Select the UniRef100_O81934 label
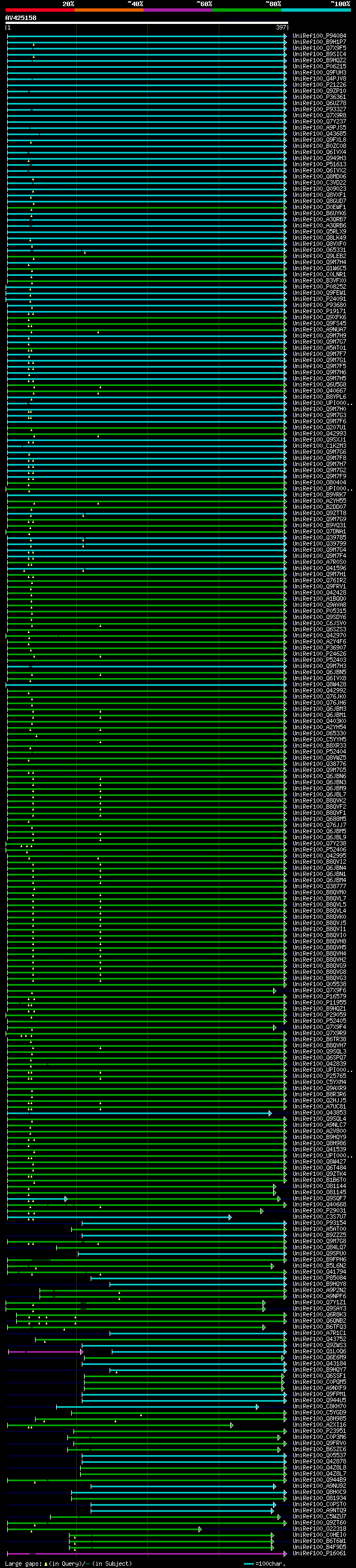Viewport: 356px width, 1568px height. [319, 1498]
